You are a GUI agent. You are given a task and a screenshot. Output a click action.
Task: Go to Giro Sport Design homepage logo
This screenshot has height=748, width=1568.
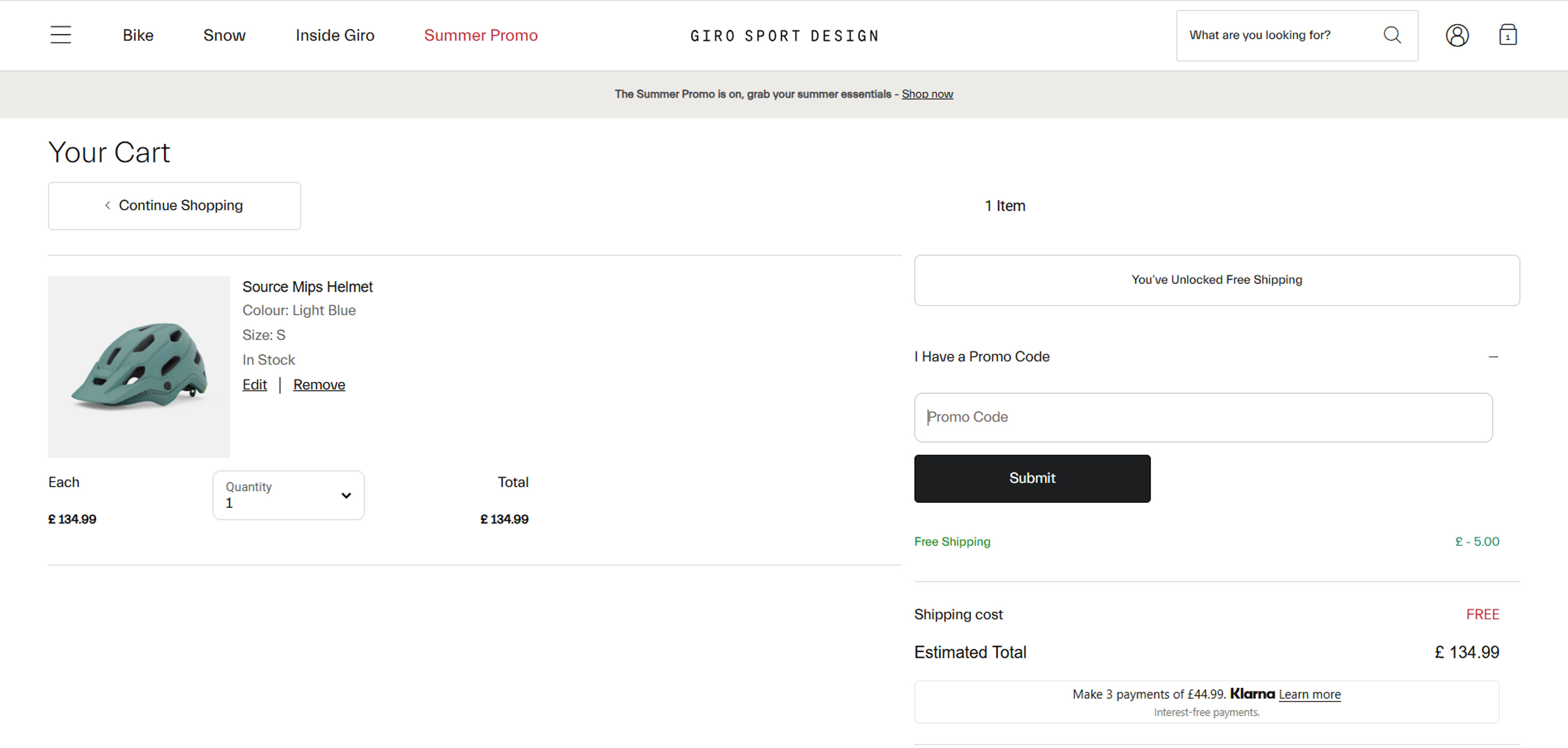[784, 36]
